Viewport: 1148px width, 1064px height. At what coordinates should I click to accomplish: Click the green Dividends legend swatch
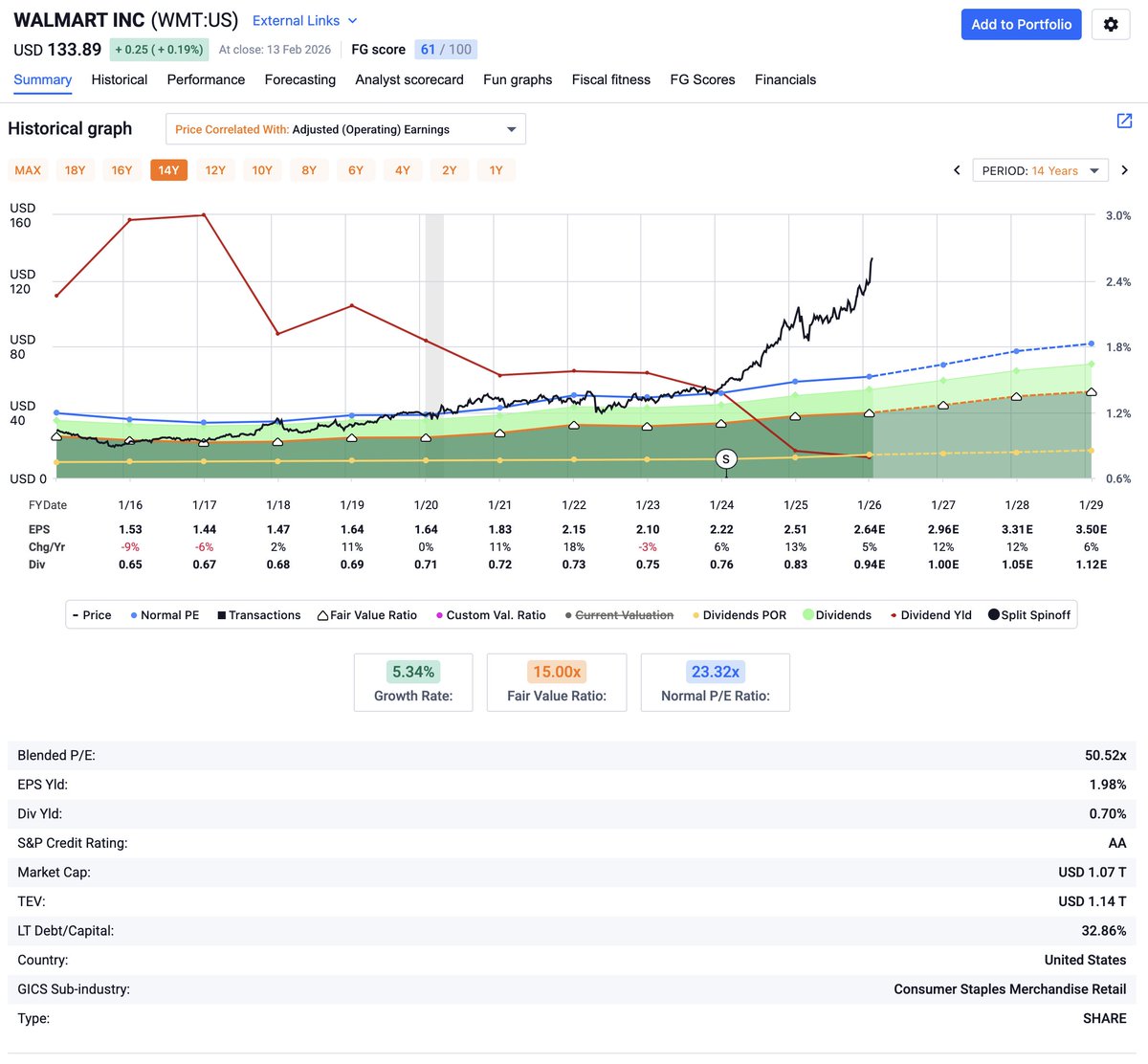[809, 614]
